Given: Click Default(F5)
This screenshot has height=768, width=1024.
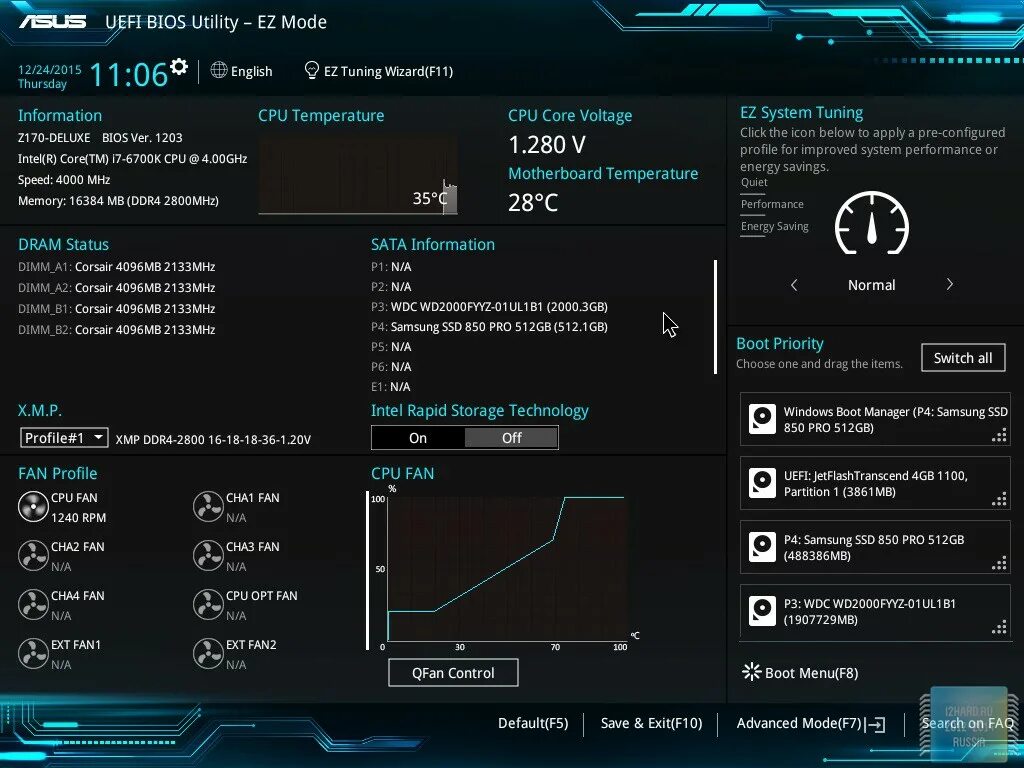Looking at the screenshot, I should (533, 723).
